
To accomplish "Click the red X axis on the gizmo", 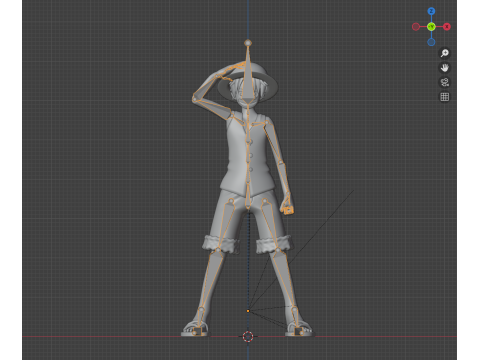I will coord(447,27).
